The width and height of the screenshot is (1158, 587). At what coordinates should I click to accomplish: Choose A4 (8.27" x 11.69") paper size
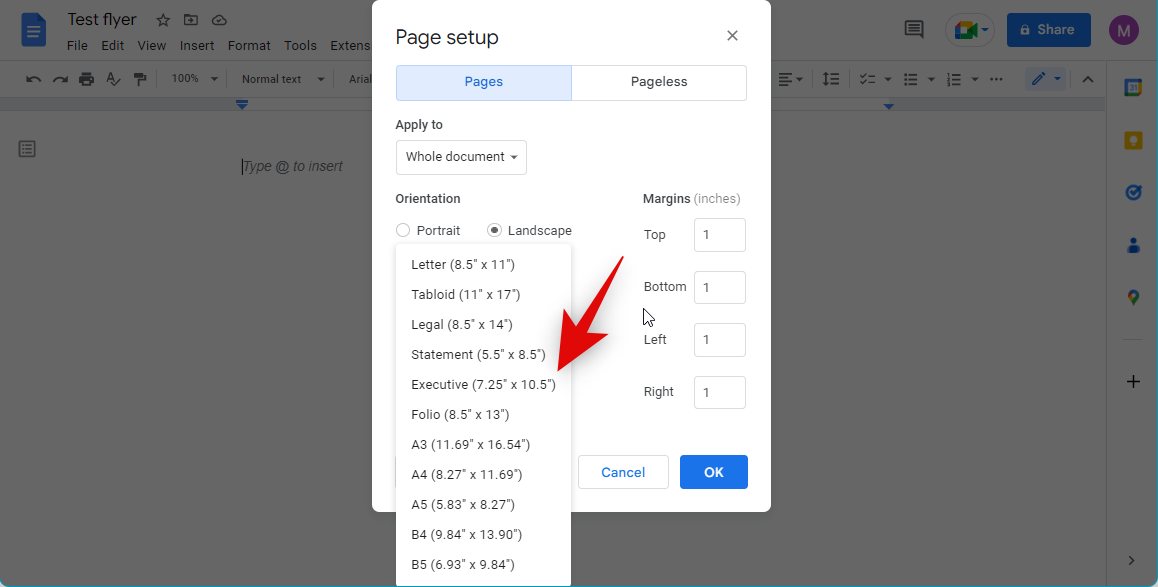[x=466, y=474]
